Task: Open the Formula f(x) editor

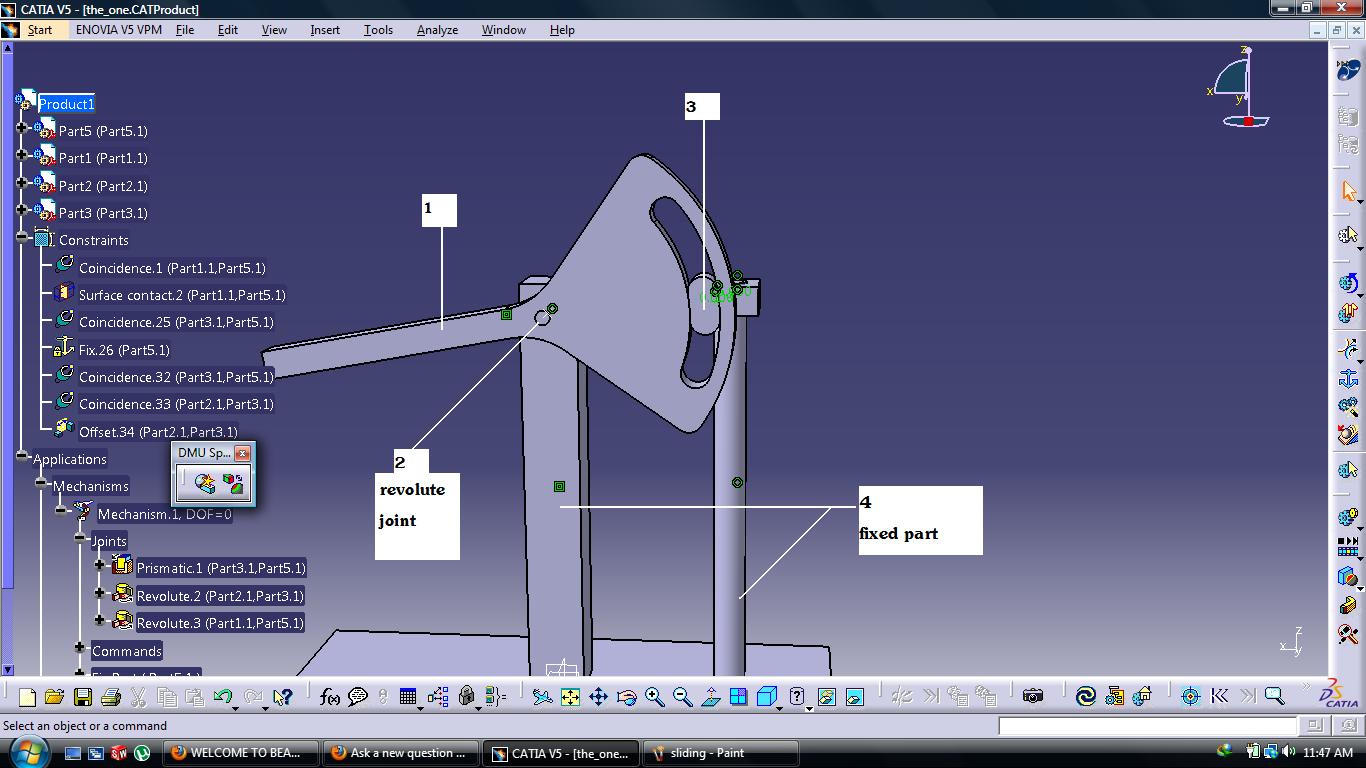Action: coord(330,696)
